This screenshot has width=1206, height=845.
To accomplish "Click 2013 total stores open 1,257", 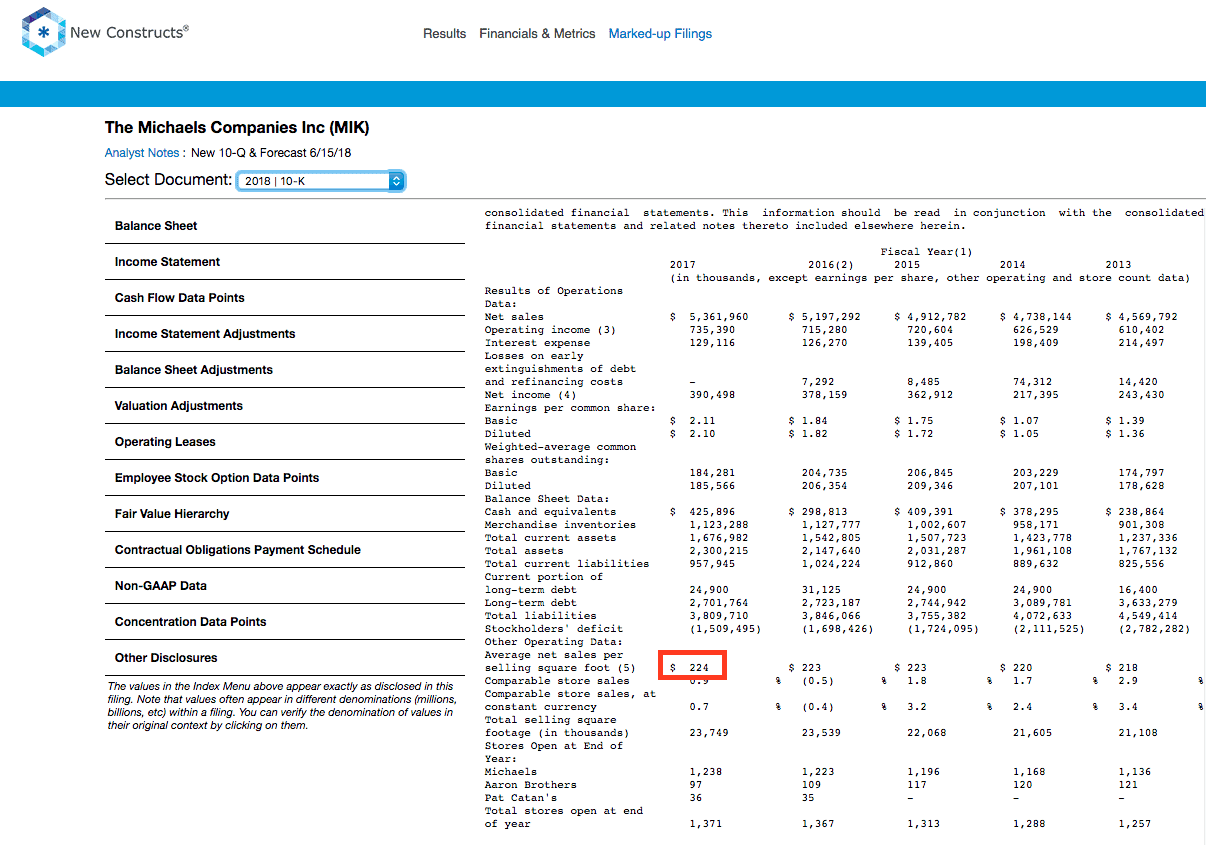I will pyautogui.click(x=1134, y=824).
